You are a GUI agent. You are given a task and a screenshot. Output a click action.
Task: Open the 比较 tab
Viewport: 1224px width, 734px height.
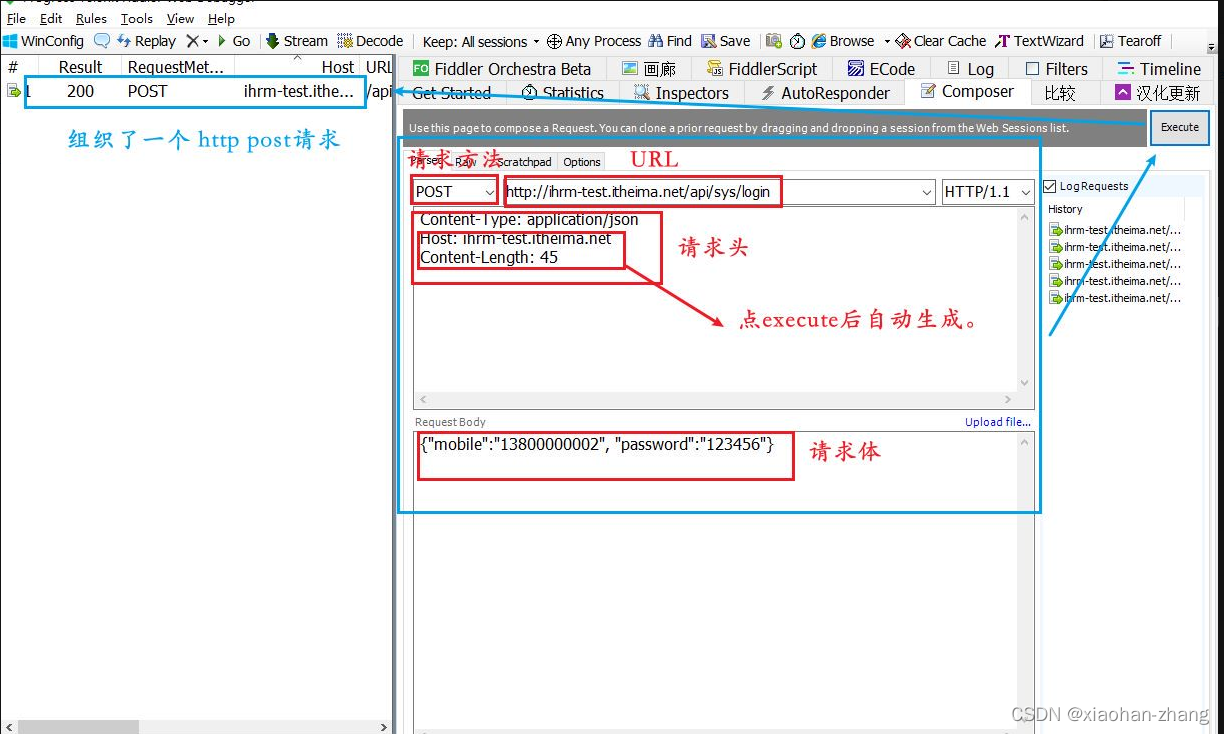(x=1060, y=93)
